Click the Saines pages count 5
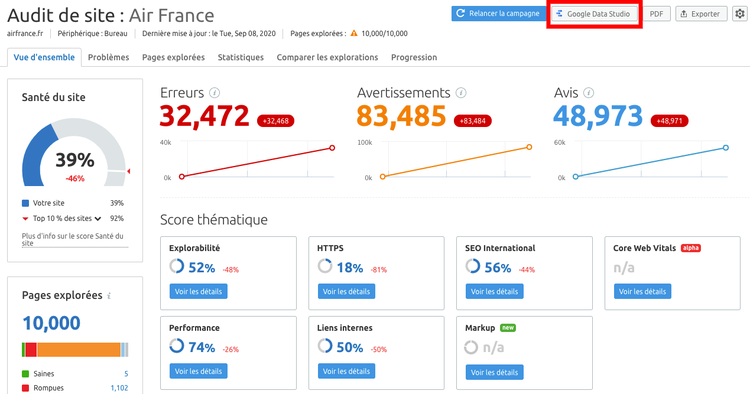Image resolution: width=750 pixels, height=394 pixels. (x=126, y=374)
